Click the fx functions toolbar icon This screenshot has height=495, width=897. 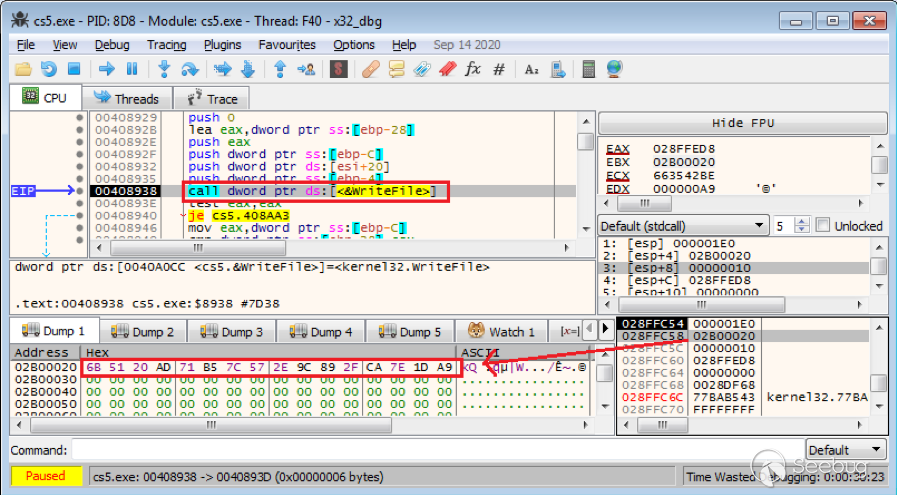[473, 69]
